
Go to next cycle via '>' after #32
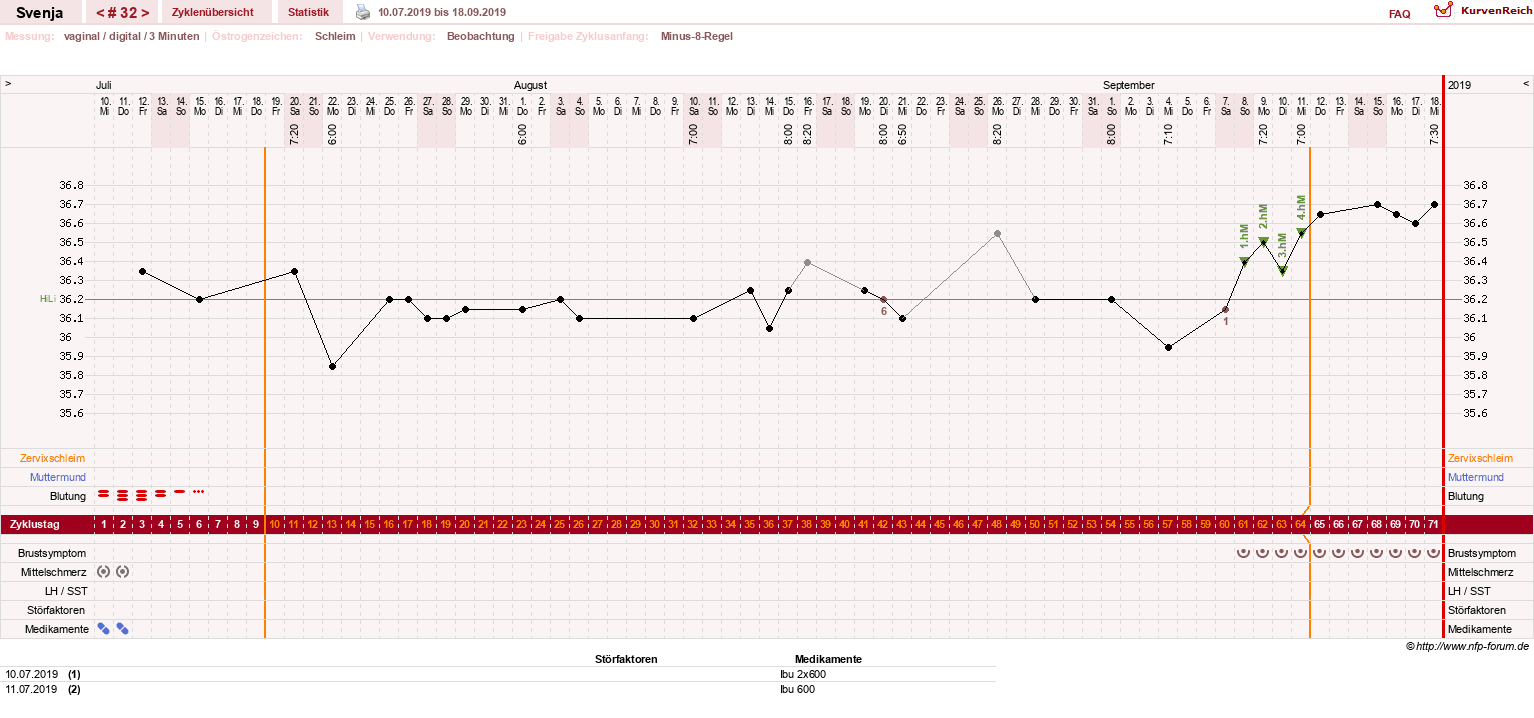[146, 12]
